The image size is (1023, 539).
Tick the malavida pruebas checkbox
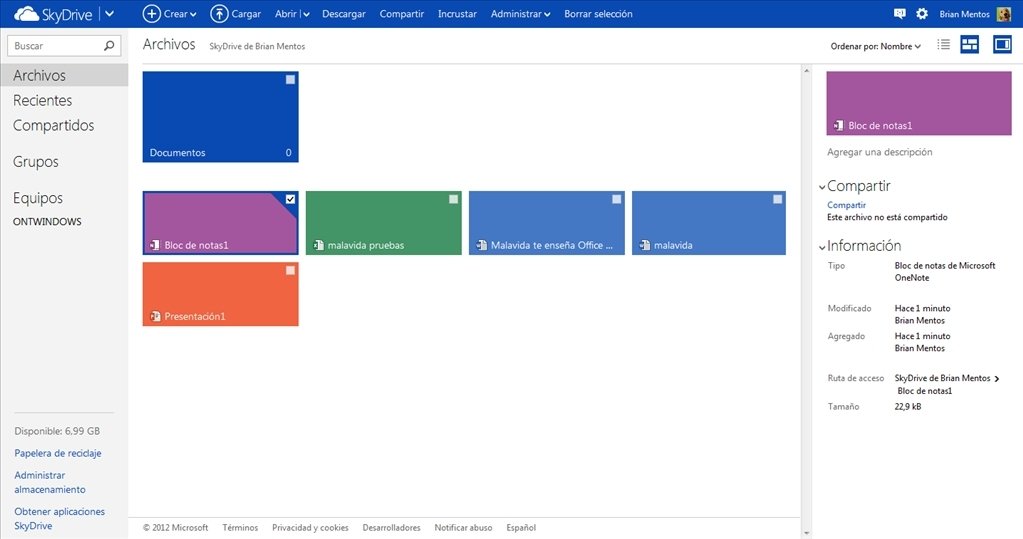453,199
